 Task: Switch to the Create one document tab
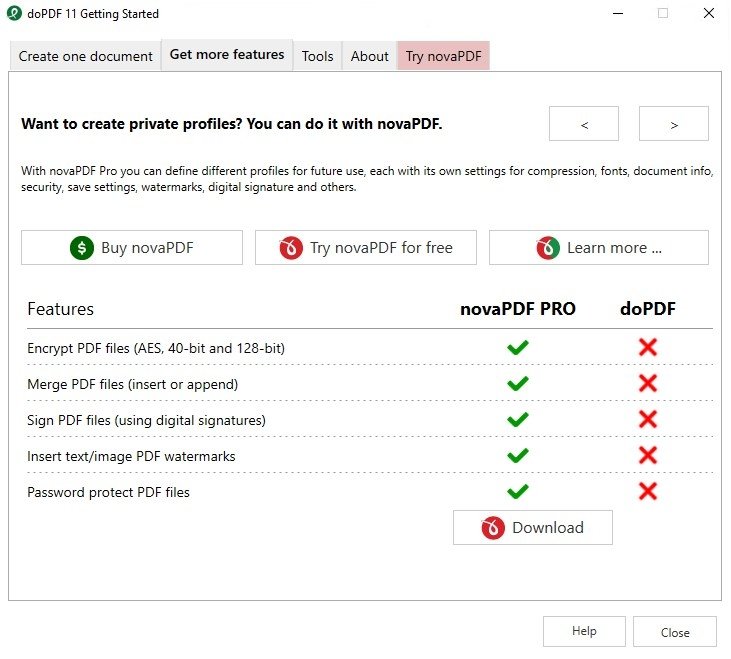point(85,56)
